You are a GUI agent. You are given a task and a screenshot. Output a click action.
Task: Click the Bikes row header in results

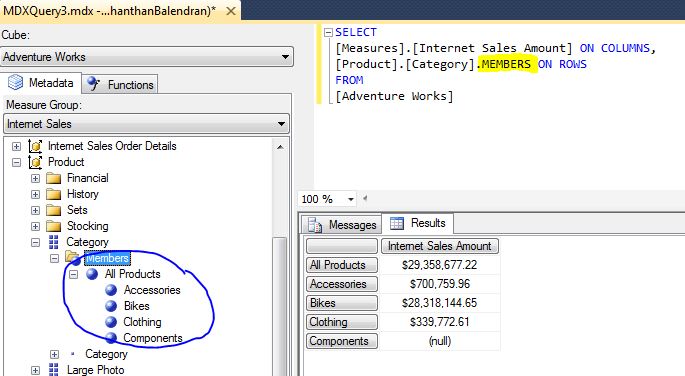pyautogui.click(x=342, y=303)
